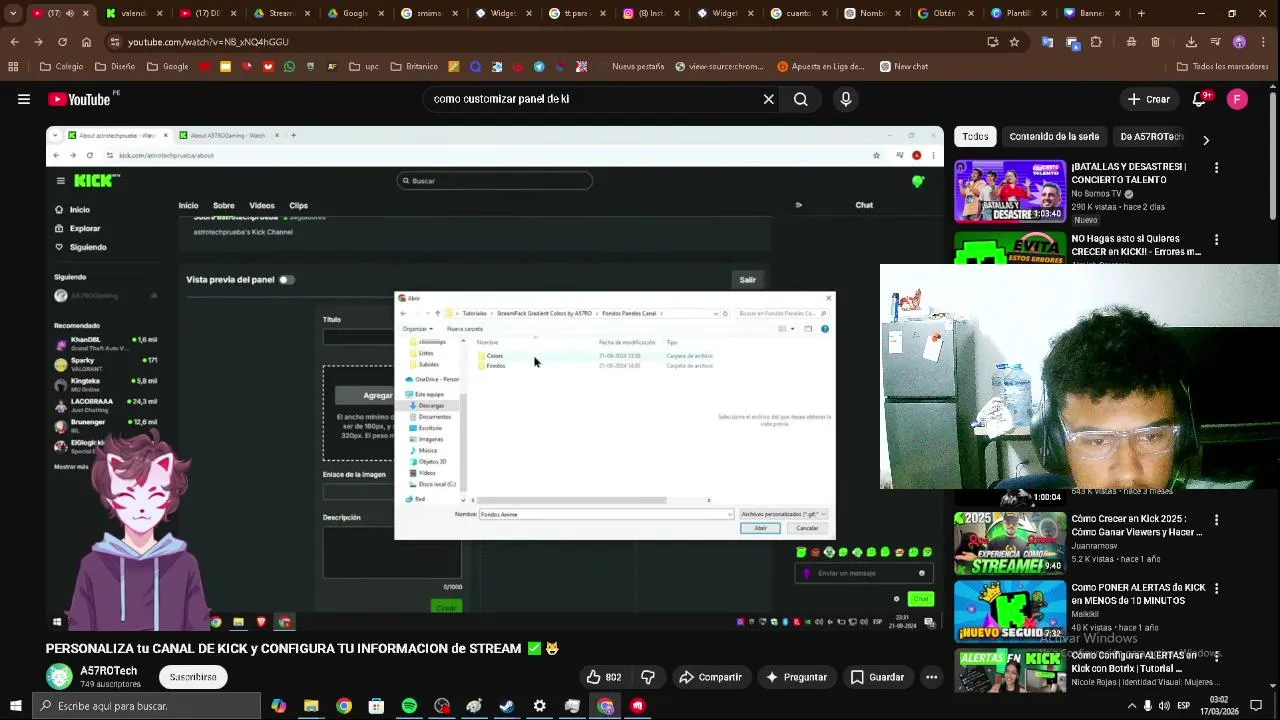Like the video with thumbs up
This screenshot has width=1280, height=720.
(604, 677)
